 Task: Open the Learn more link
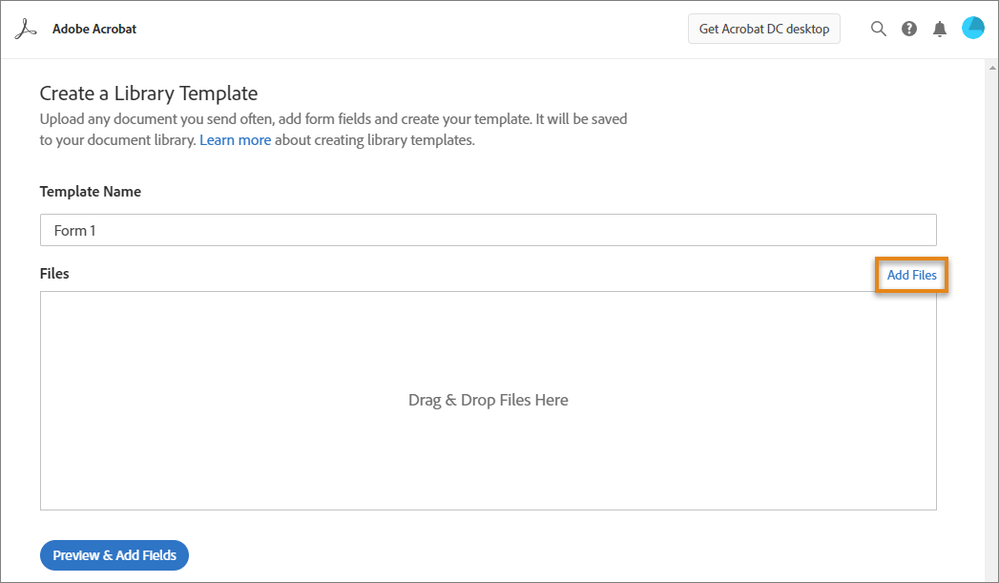tap(235, 139)
